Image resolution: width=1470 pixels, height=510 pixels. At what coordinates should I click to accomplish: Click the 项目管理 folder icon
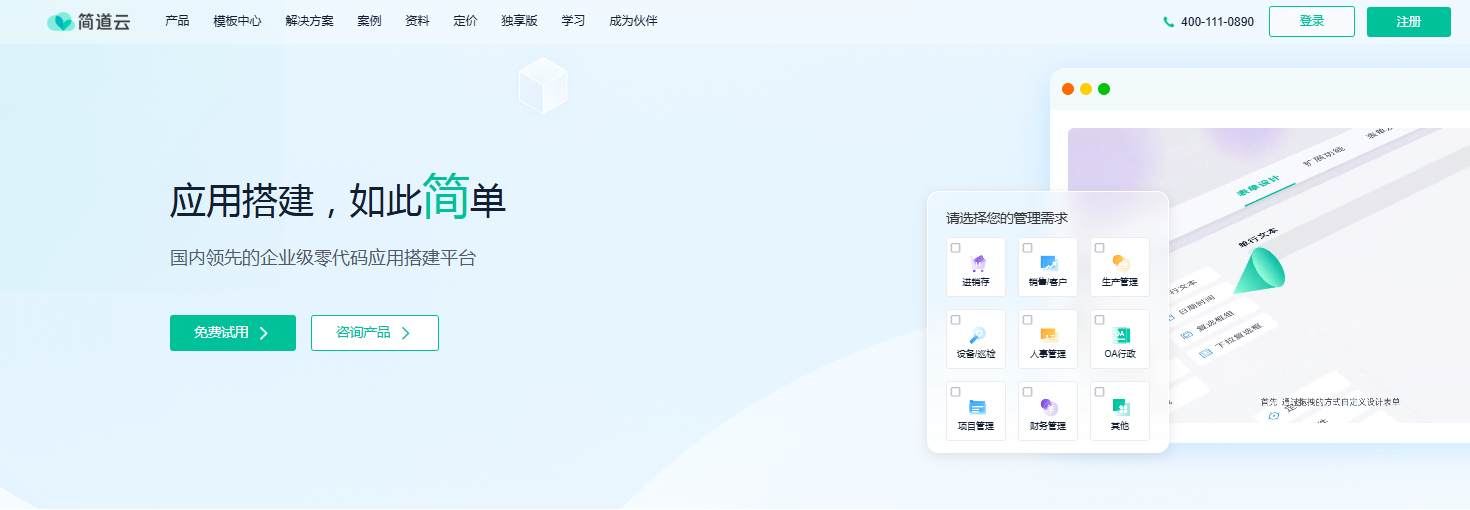[978, 407]
